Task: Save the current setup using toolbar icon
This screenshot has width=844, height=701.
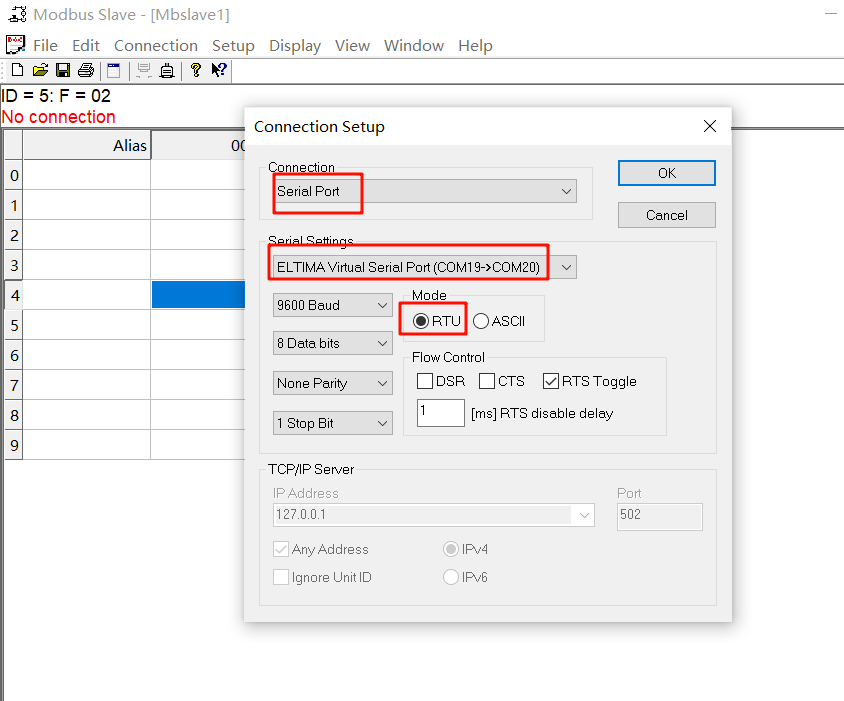Action: [x=63, y=70]
